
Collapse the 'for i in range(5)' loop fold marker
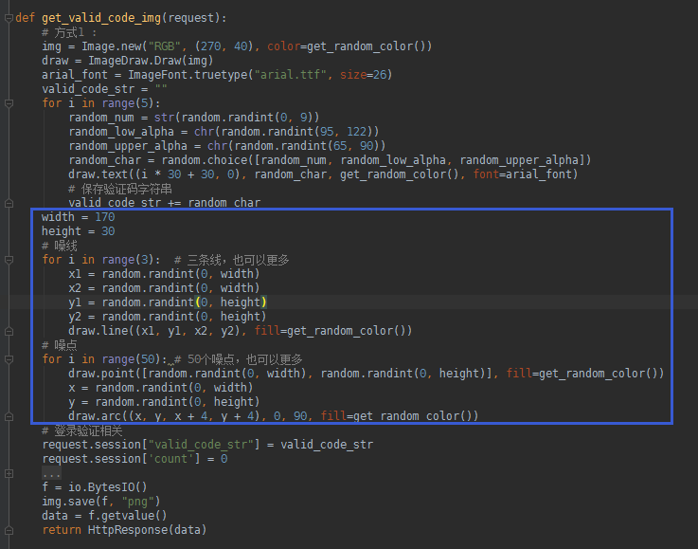[x=8, y=103]
